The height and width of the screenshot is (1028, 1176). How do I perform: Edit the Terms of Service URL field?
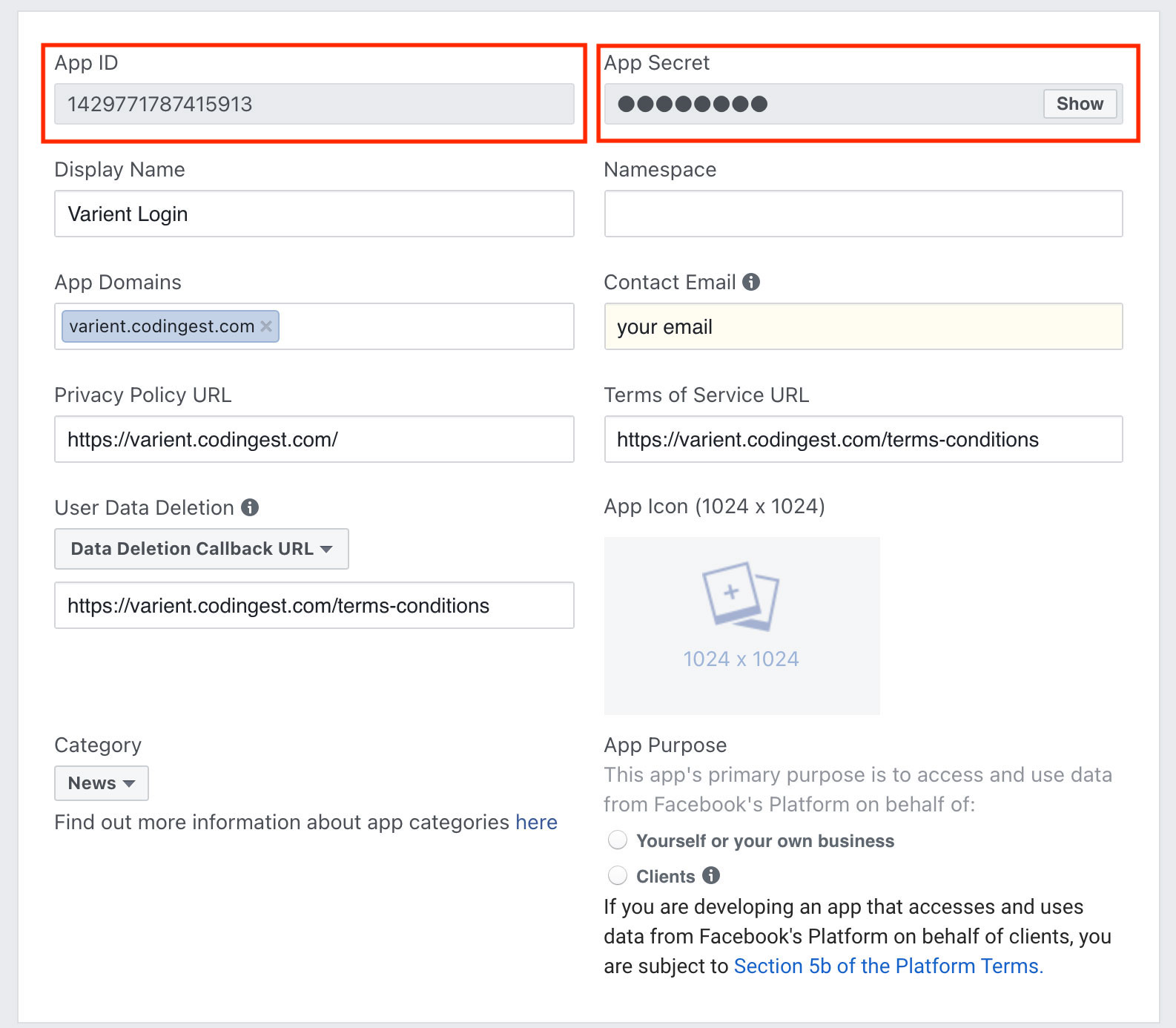tap(863, 439)
